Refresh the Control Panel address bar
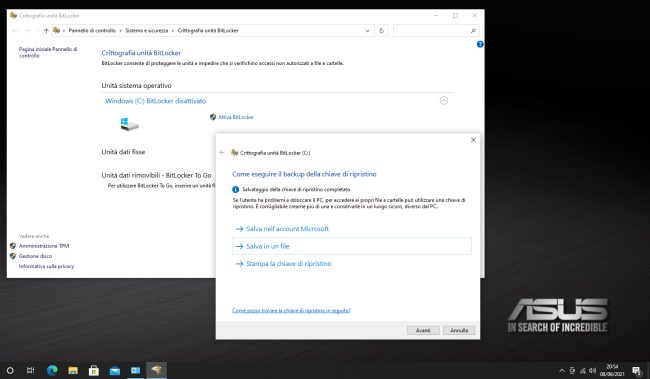 click(x=381, y=31)
